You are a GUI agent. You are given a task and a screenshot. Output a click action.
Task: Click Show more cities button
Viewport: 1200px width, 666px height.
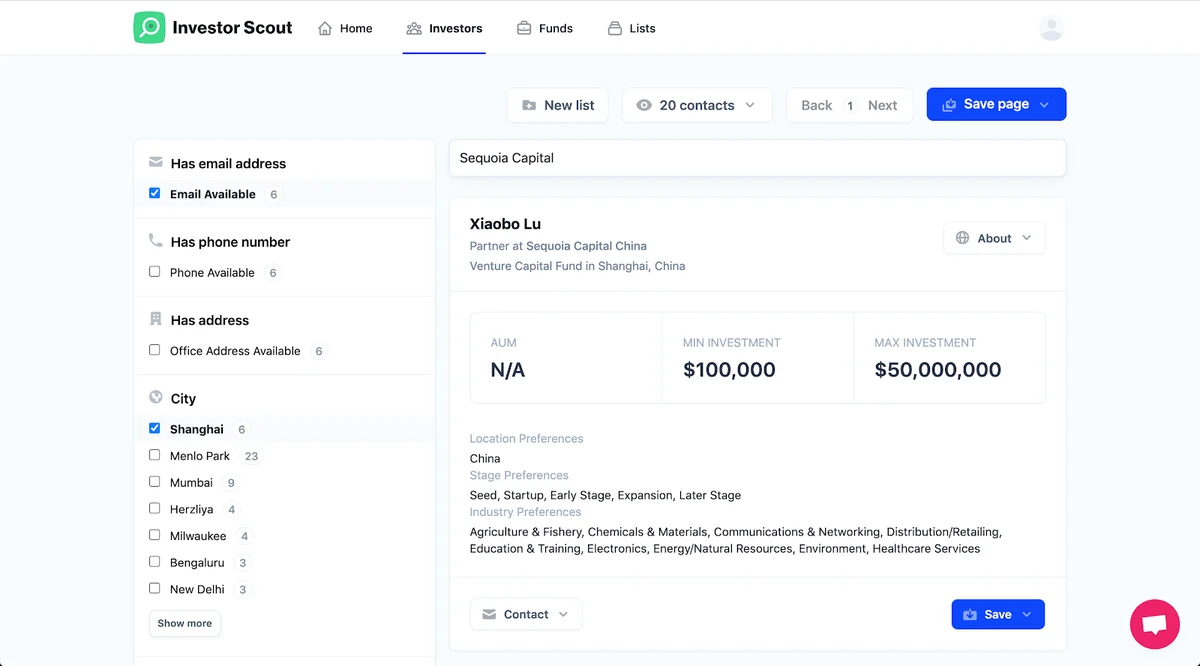point(185,623)
